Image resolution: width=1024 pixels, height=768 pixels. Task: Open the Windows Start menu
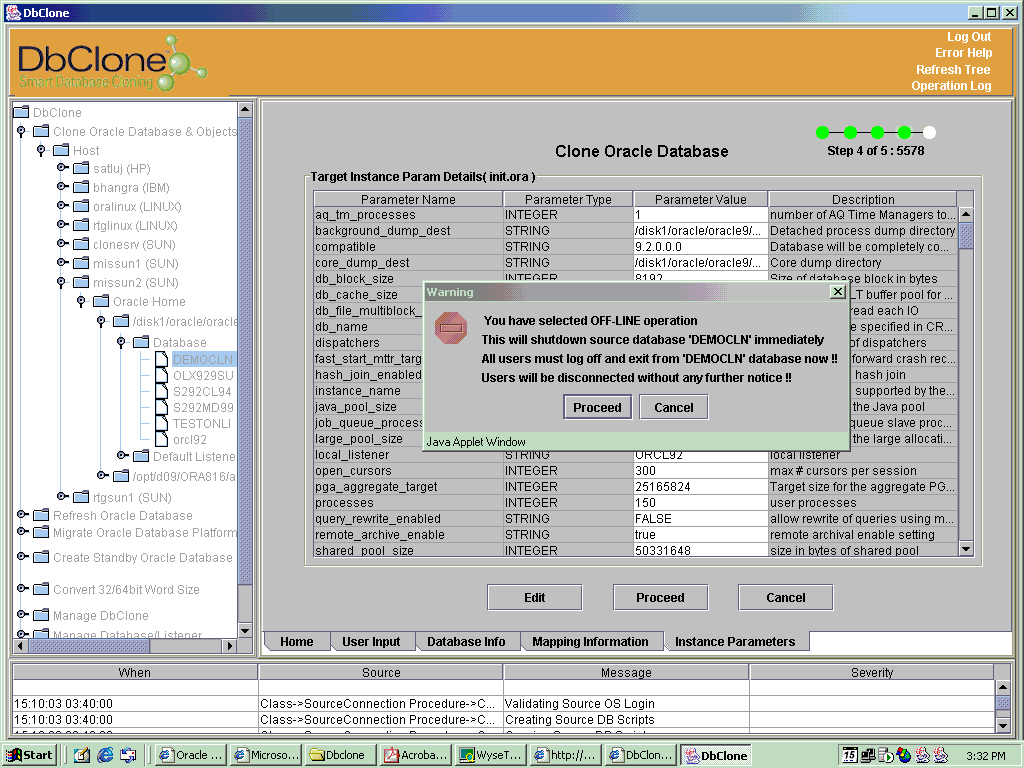point(29,755)
